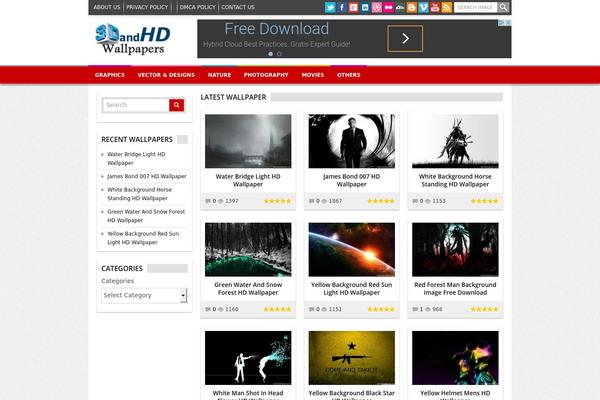Open the Vimeo social icon
The width and height of the screenshot is (600, 400).
[423, 7]
